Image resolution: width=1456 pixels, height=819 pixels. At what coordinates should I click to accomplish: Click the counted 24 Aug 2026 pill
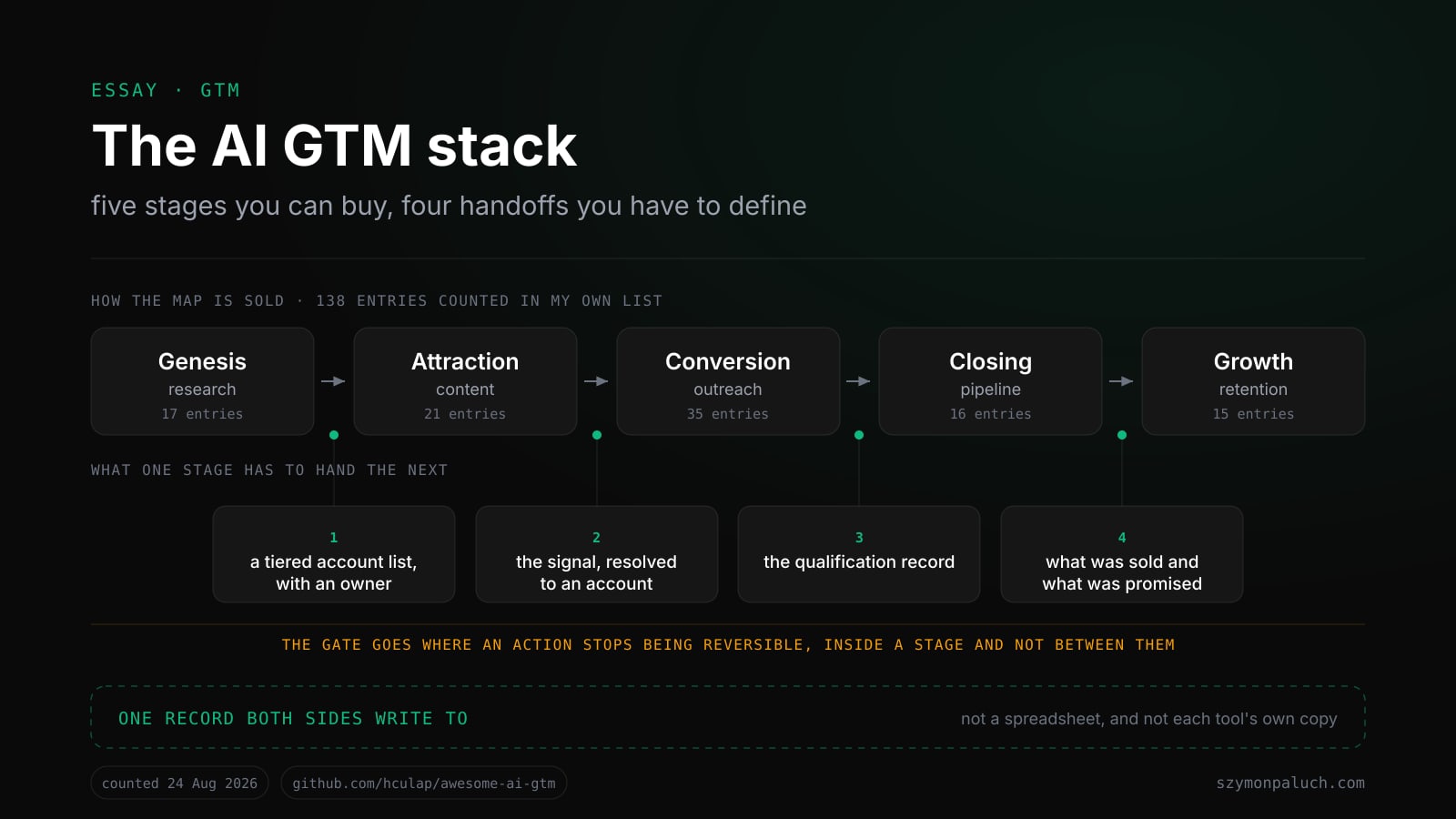point(179,783)
